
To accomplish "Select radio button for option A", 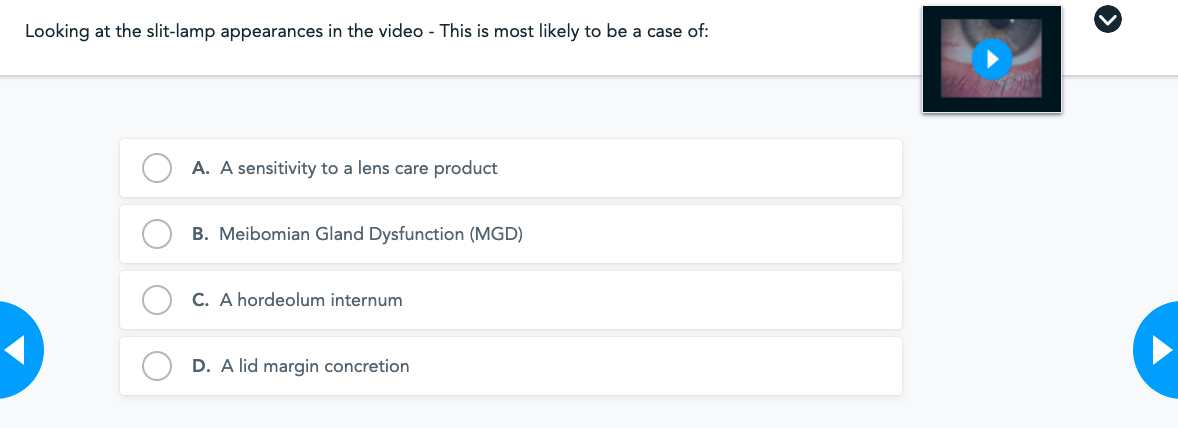I will 157,168.
